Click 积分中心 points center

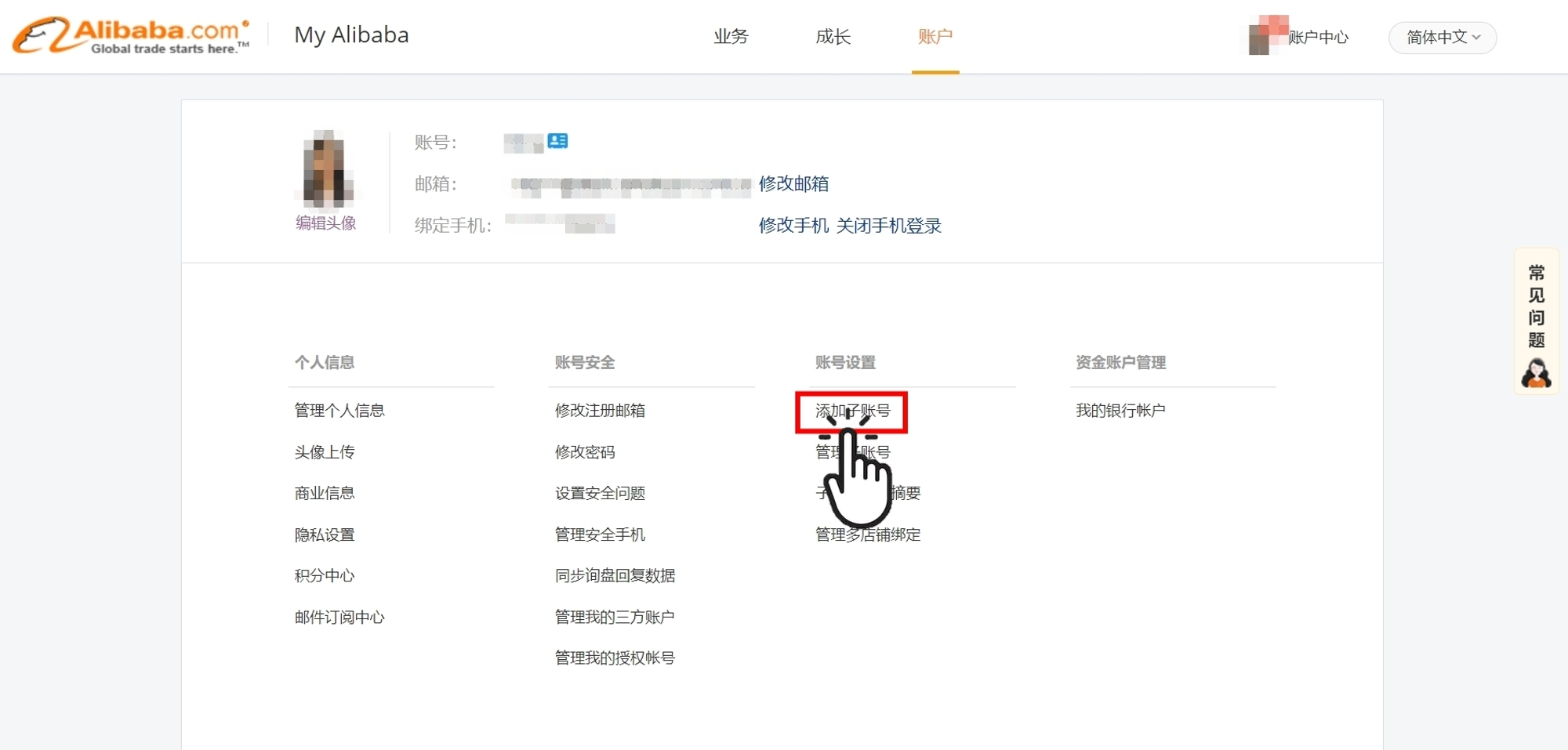[324, 575]
